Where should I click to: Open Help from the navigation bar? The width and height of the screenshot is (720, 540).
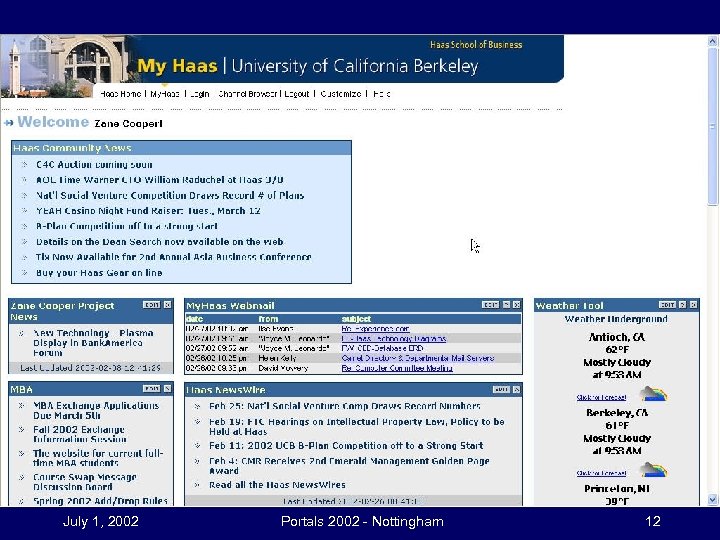click(x=382, y=94)
